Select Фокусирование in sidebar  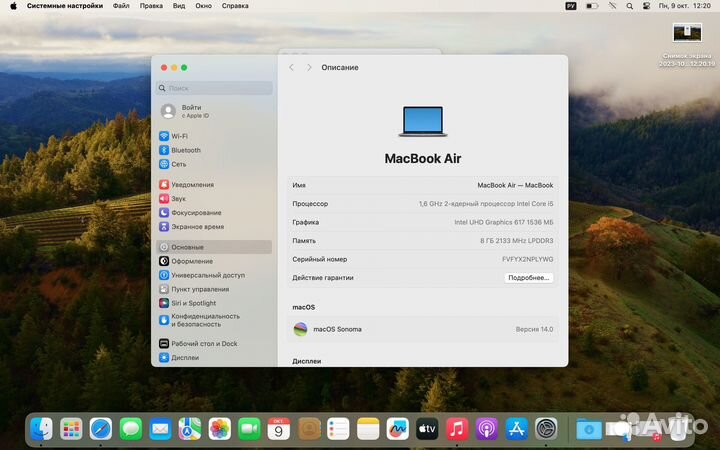(x=190, y=213)
